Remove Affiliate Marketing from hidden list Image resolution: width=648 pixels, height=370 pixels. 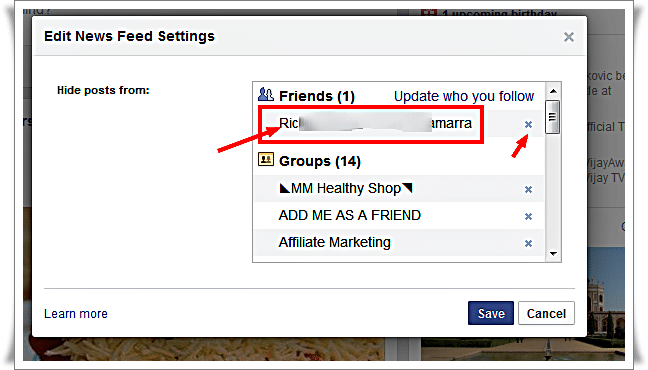(528, 243)
